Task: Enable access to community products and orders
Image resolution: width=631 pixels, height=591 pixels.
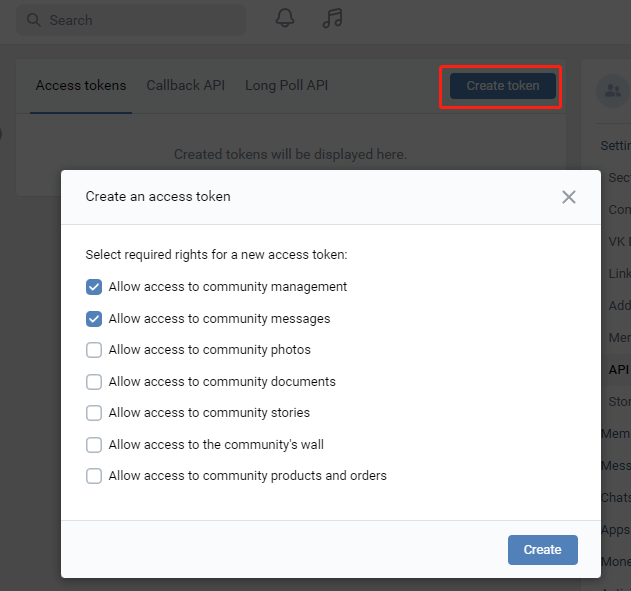Action: (94, 476)
